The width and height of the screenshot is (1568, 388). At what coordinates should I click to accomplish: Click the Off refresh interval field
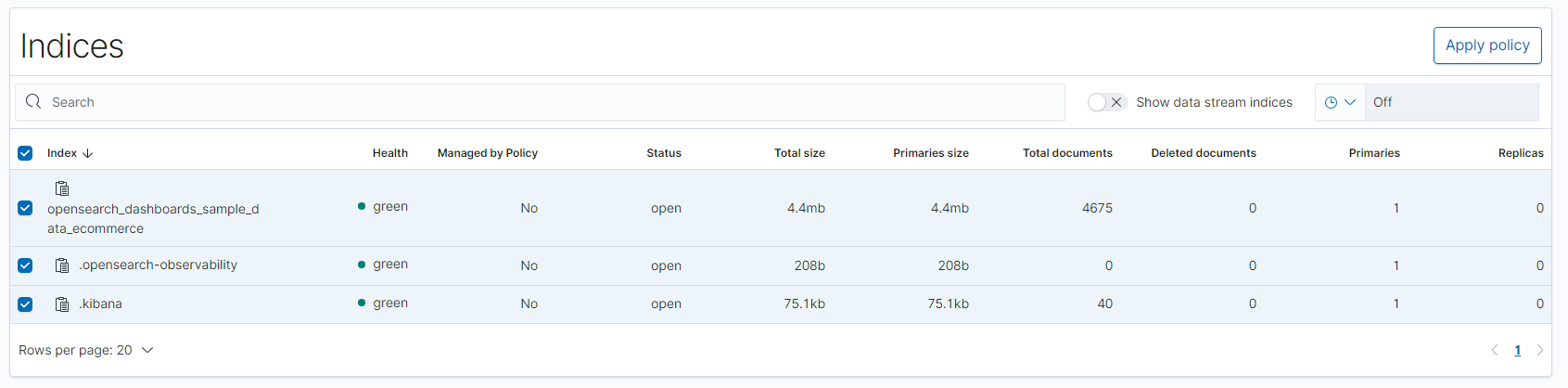(x=1451, y=102)
